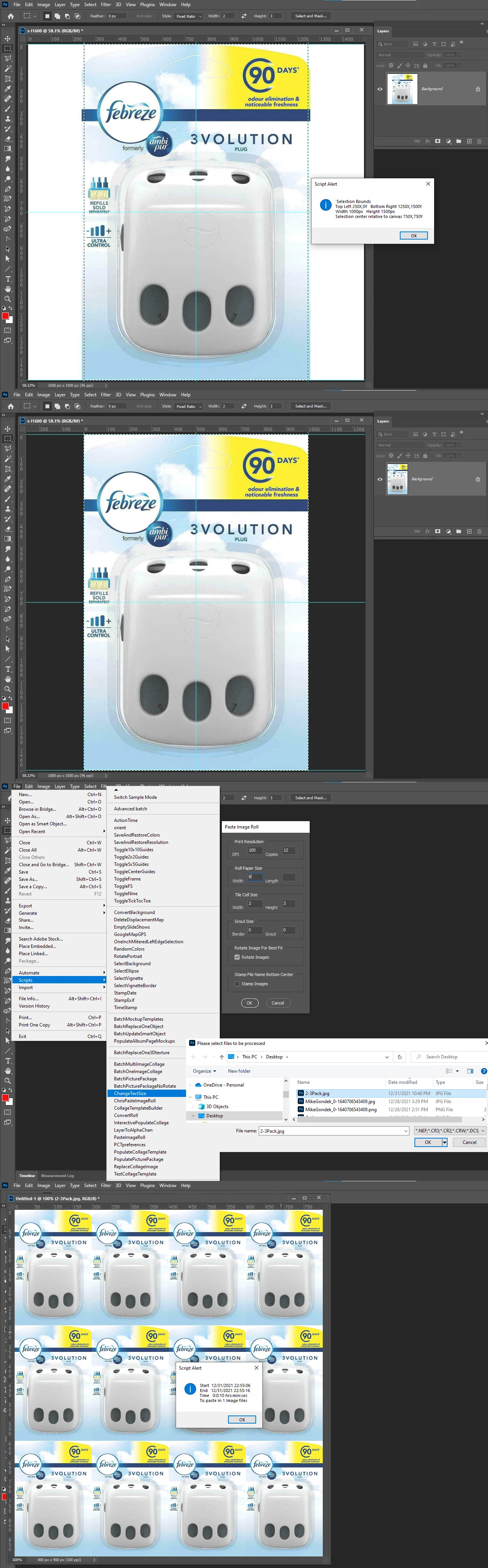
Task: Add a layer mask in top Layers panel
Action: coord(438,141)
